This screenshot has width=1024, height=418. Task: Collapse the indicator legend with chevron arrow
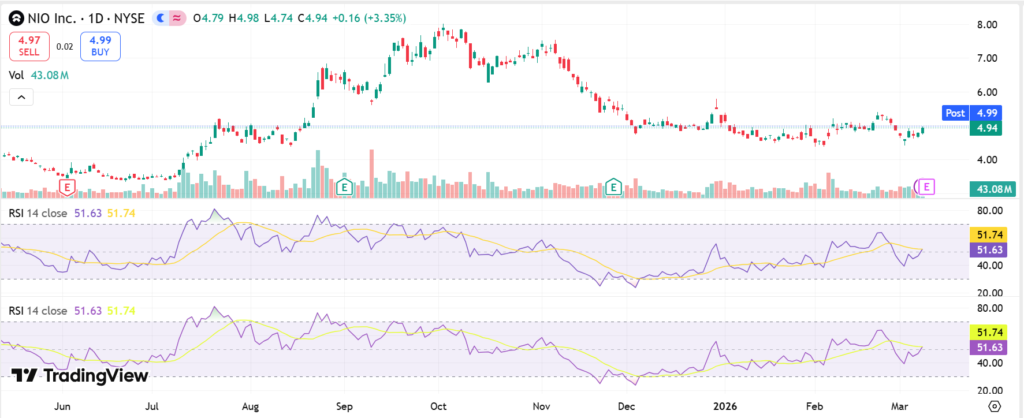[19, 97]
